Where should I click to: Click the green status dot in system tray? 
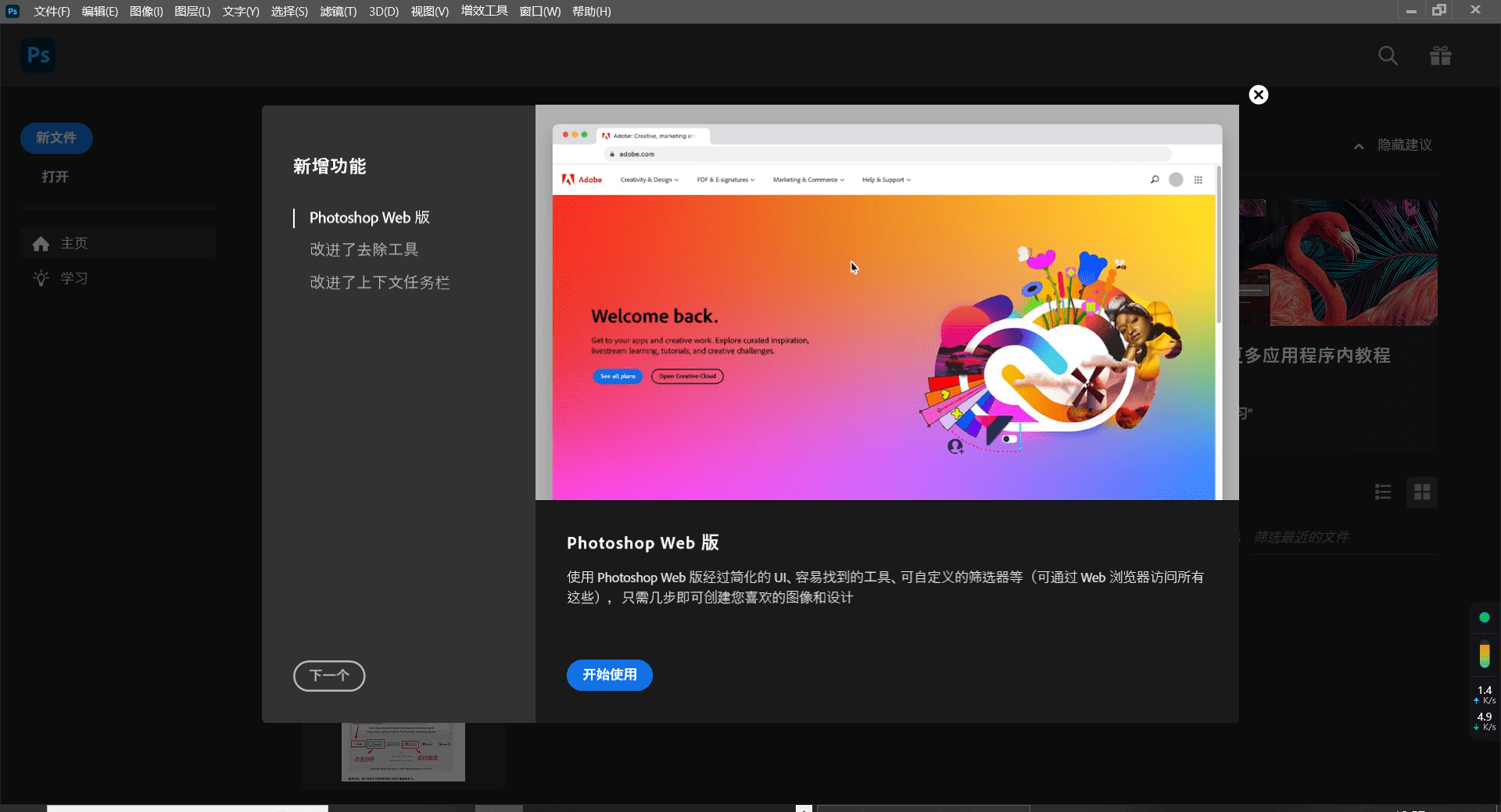1485,617
